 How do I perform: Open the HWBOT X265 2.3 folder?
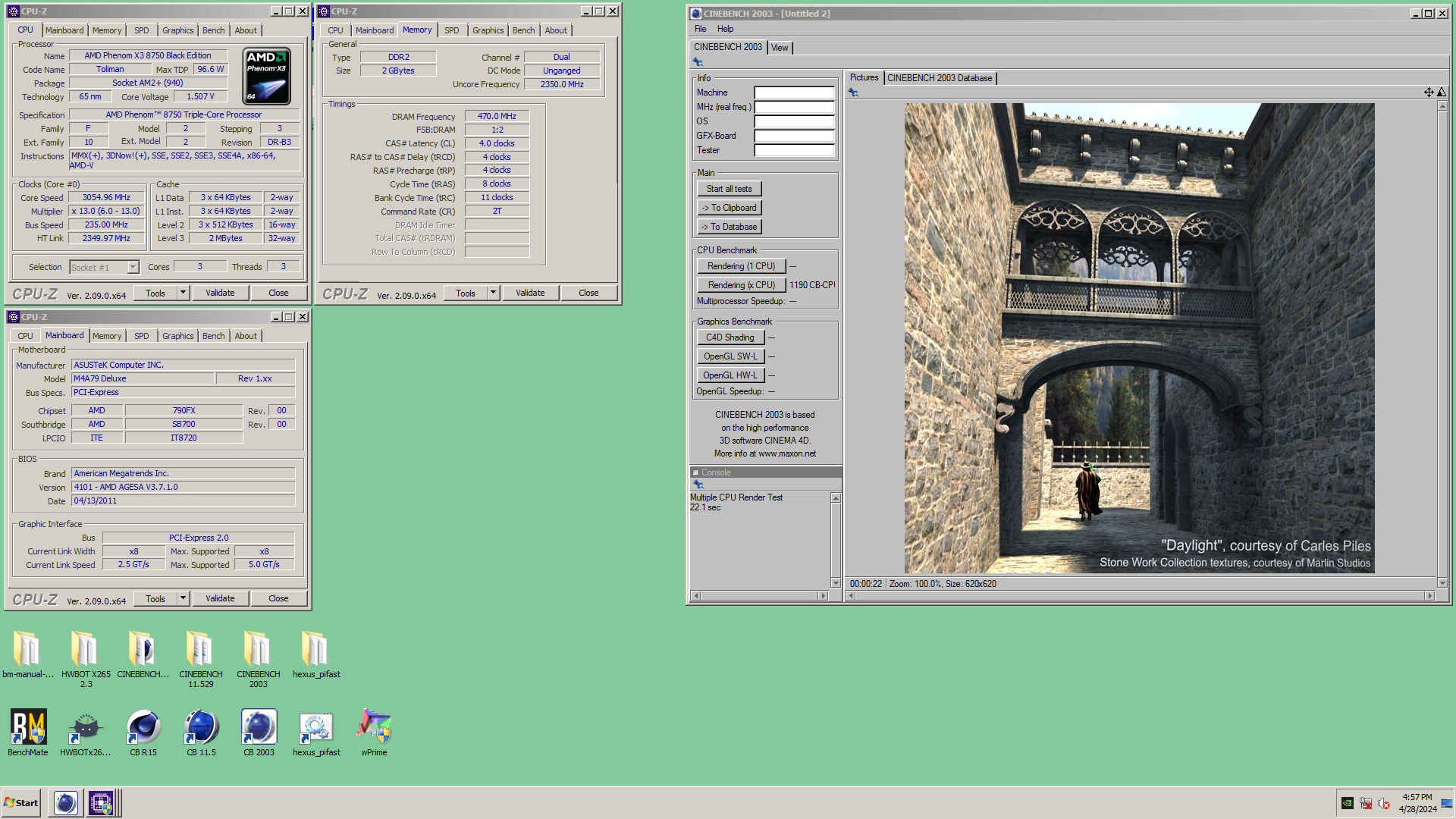pos(86,659)
